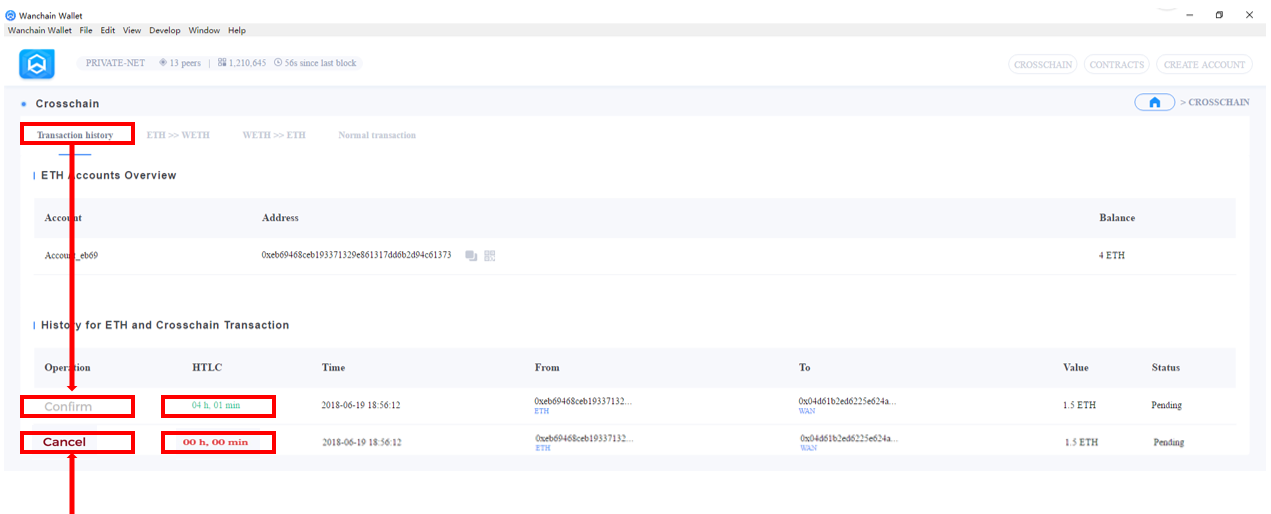Click To address in Cancel row
Screen dimensions: 1271x514
pos(849,438)
